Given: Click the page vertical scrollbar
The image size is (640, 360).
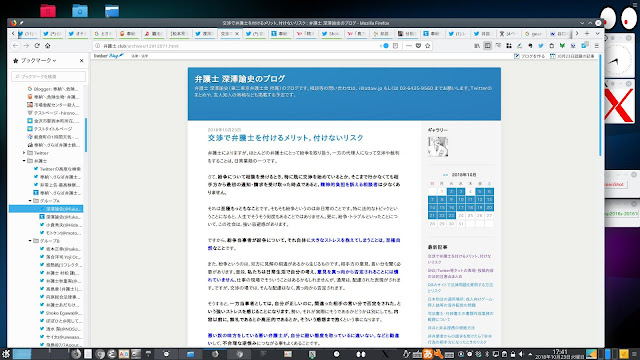Looking at the screenshot, I should coord(600,105).
